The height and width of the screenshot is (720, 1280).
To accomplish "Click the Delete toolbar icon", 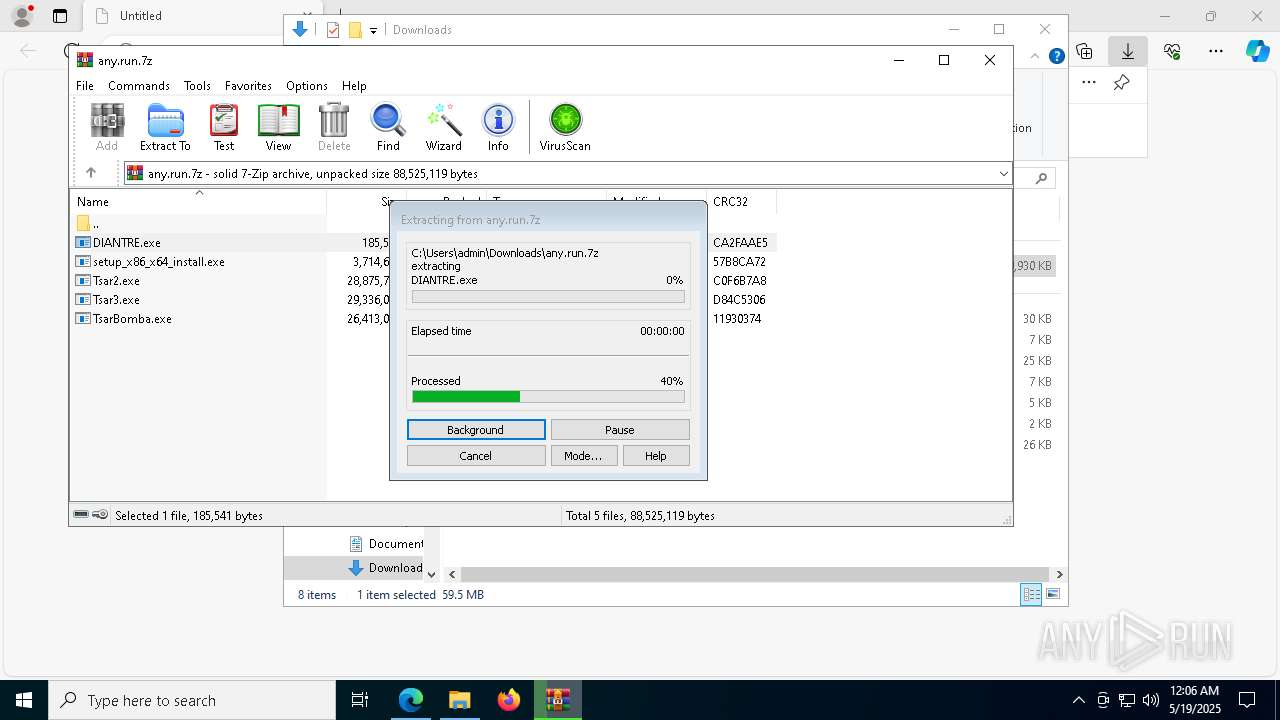I will [334, 127].
